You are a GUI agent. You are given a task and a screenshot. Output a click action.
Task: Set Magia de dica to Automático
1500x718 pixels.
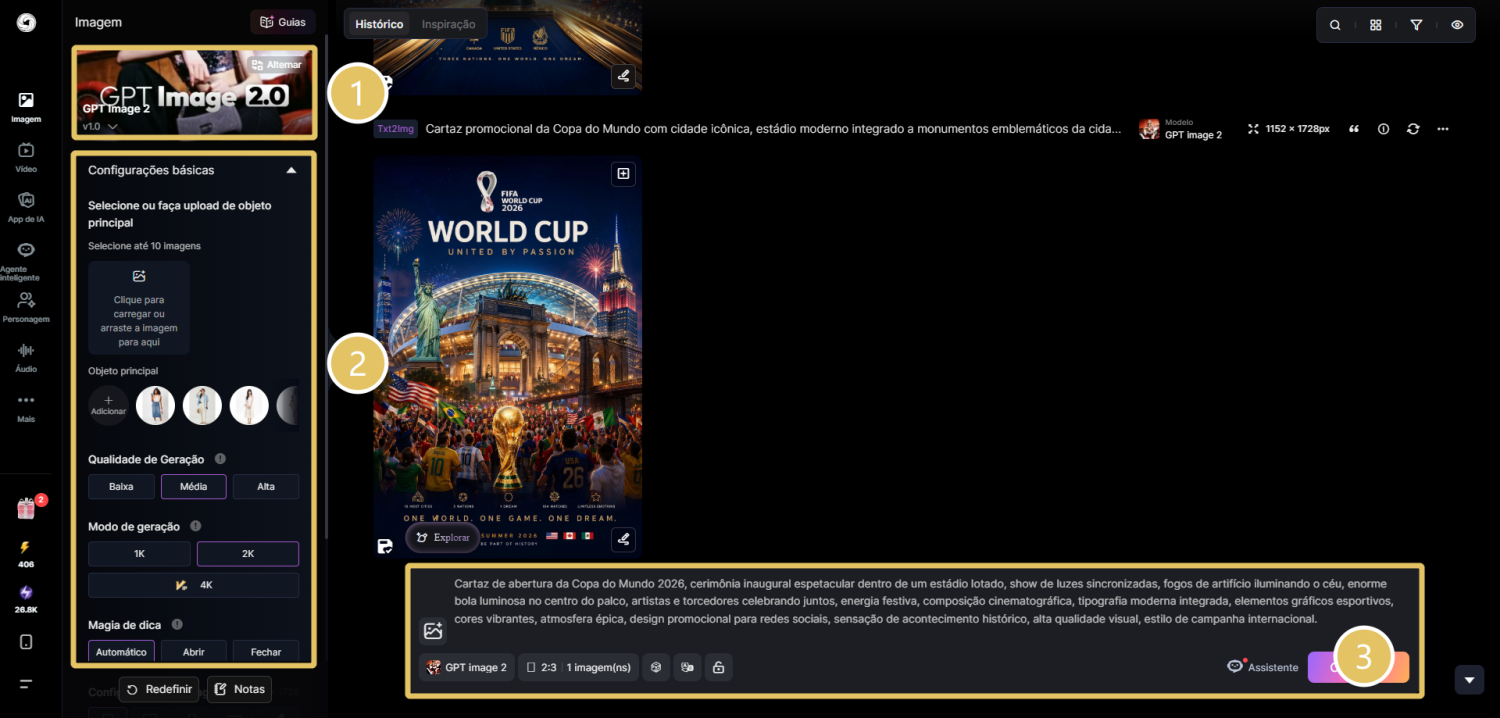pyautogui.click(x=121, y=652)
